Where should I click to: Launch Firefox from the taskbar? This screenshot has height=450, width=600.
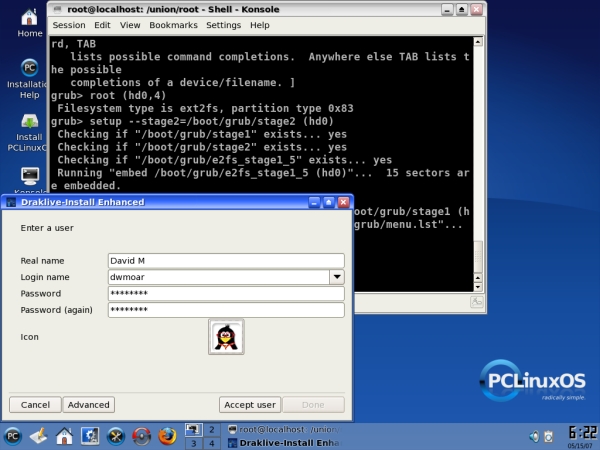click(x=167, y=436)
